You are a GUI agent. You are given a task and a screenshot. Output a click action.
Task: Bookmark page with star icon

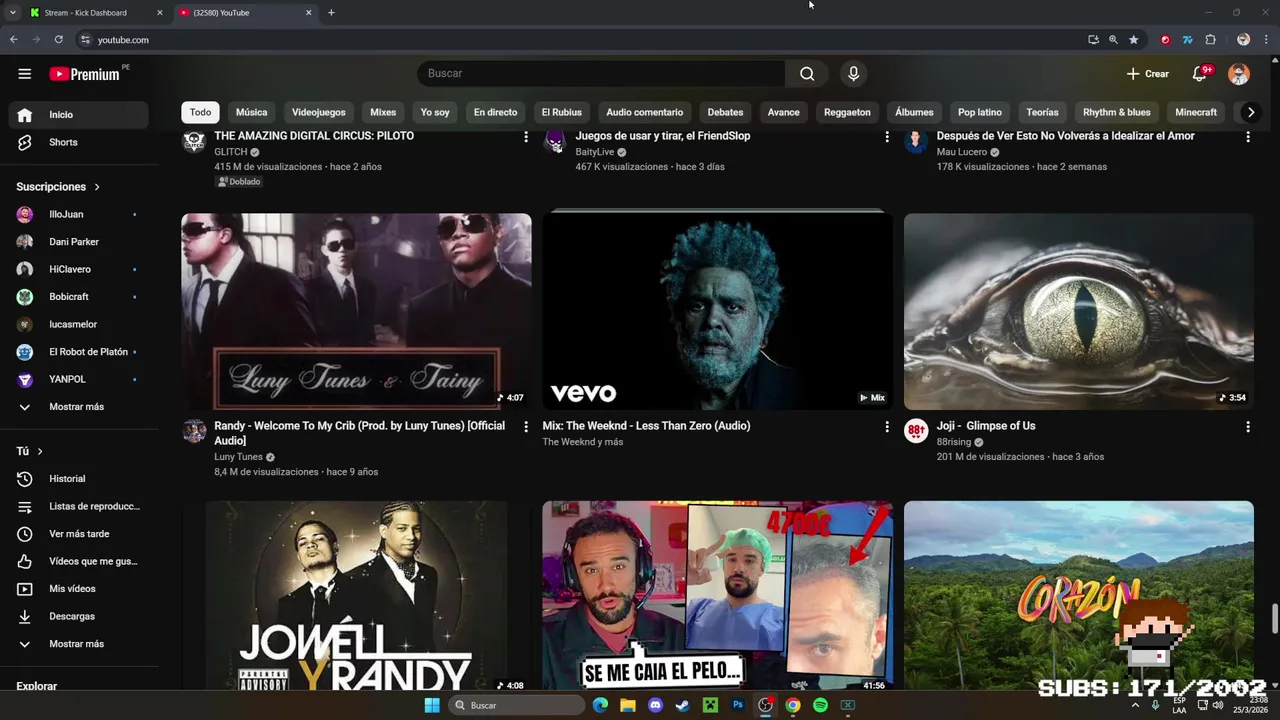(1133, 40)
